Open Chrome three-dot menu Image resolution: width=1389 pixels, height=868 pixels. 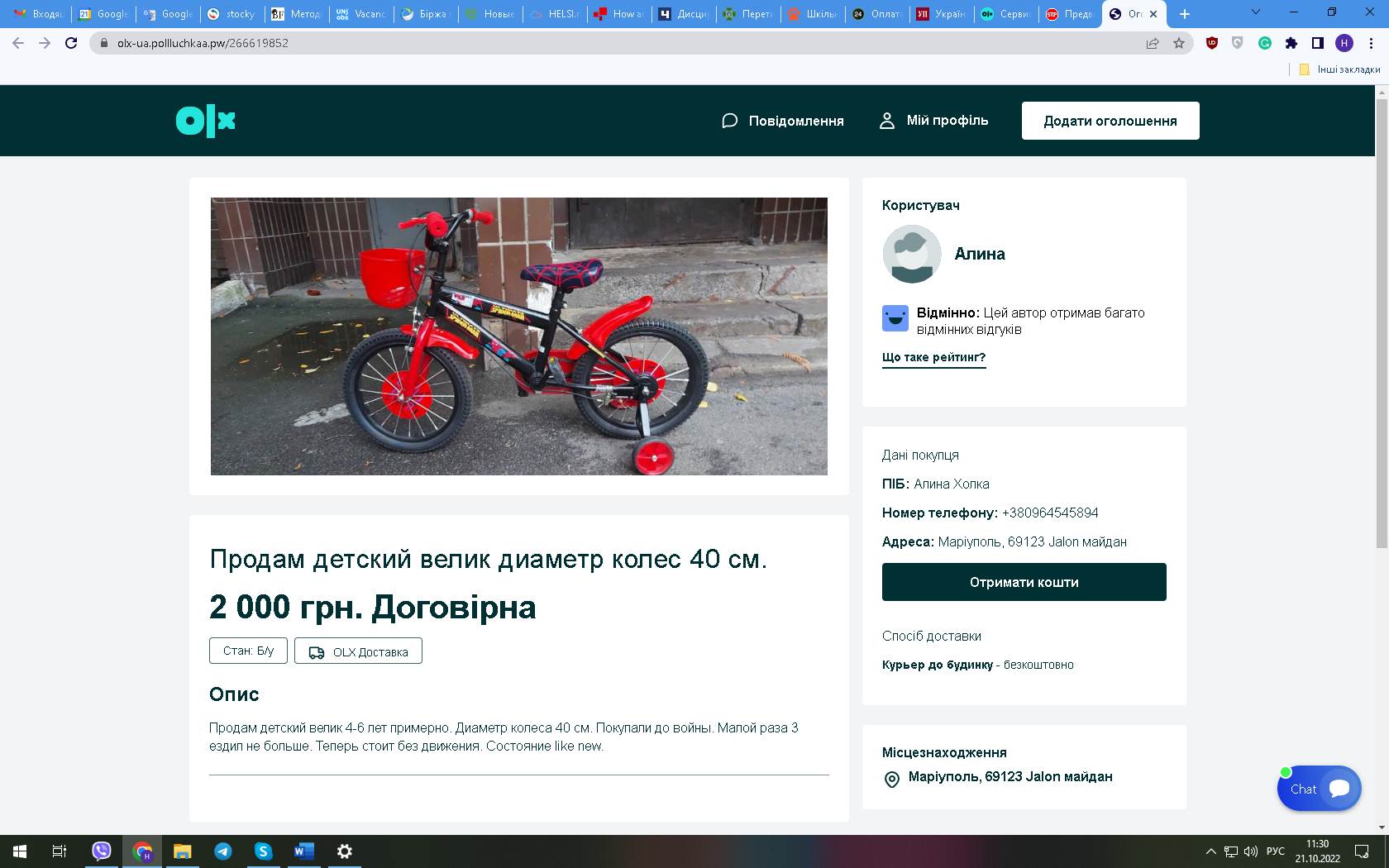(1371, 43)
